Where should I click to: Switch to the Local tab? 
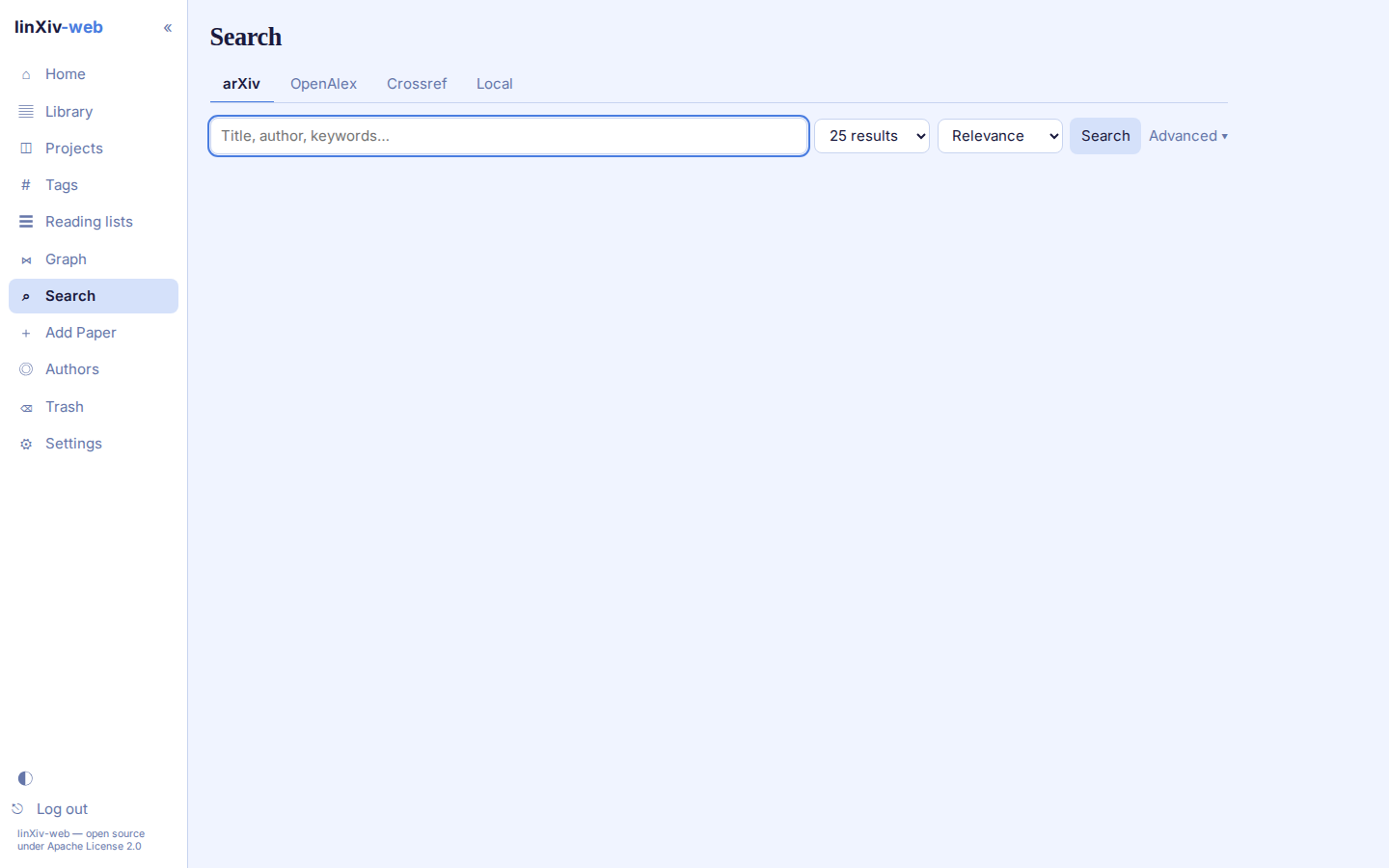(495, 84)
